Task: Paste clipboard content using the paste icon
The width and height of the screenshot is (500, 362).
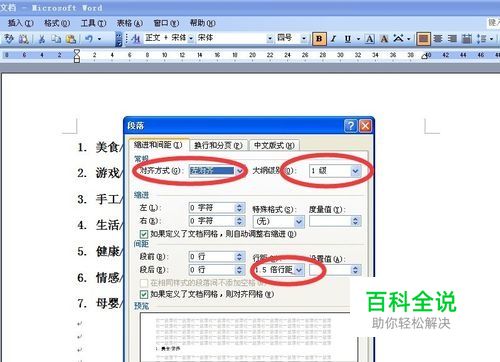Action: pyautogui.click(x=71, y=39)
